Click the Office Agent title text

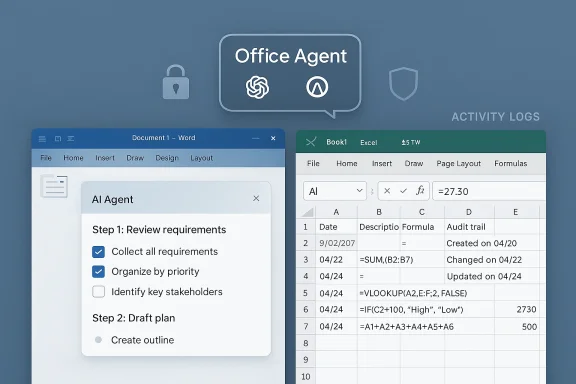(291, 56)
